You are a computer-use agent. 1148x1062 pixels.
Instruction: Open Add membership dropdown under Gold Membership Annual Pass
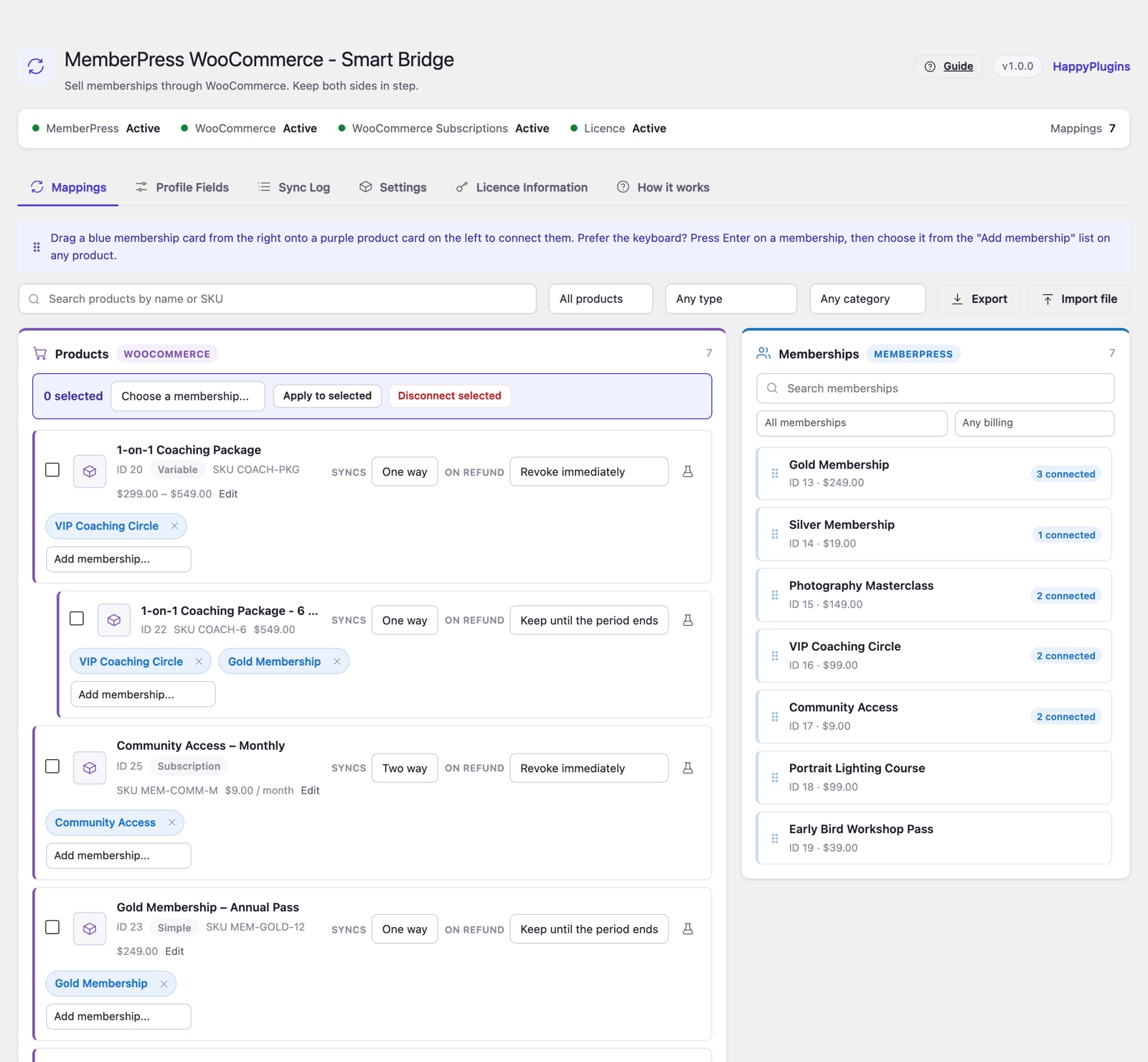[118, 1017]
